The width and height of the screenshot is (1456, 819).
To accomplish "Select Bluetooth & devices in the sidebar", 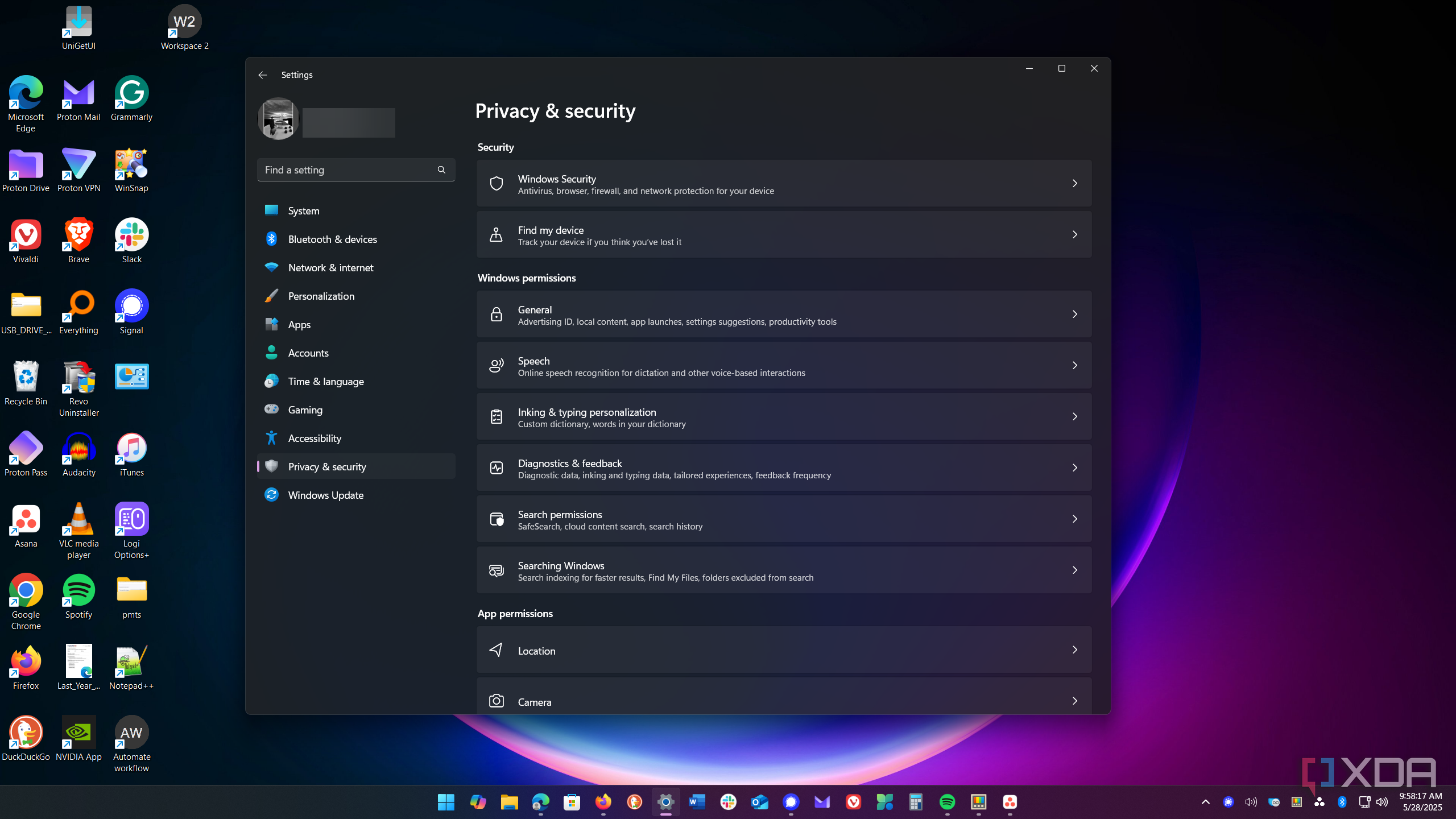I will pos(356,239).
